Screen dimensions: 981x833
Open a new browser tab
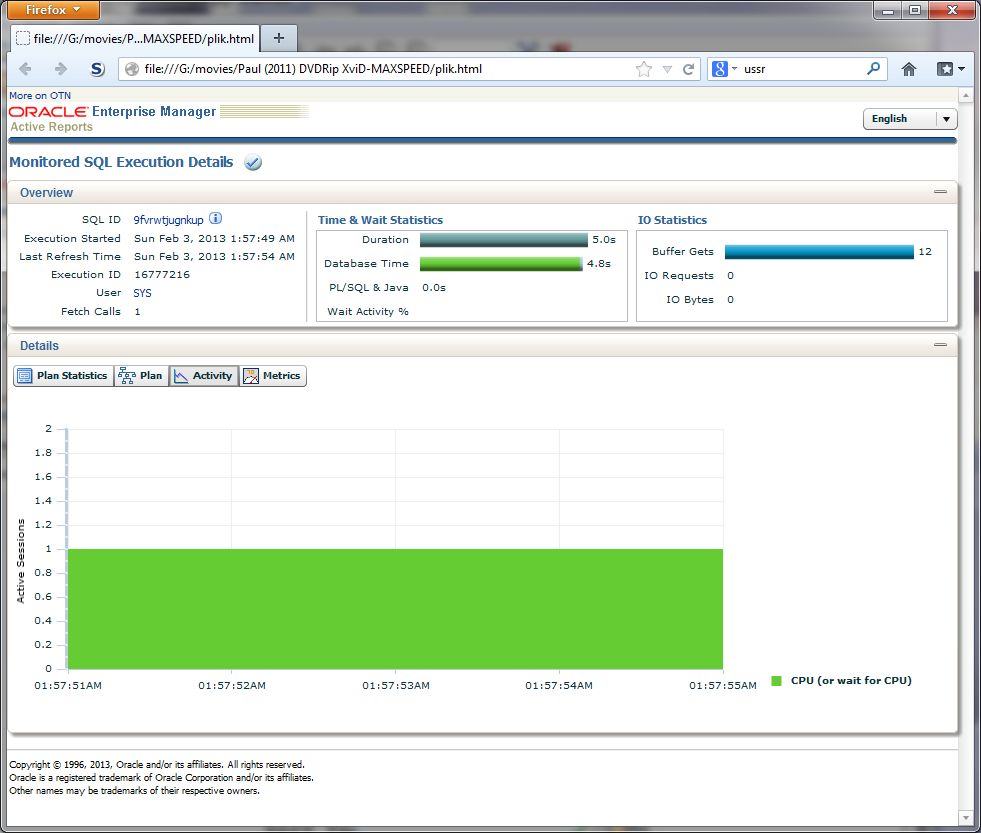tap(279, 38)
